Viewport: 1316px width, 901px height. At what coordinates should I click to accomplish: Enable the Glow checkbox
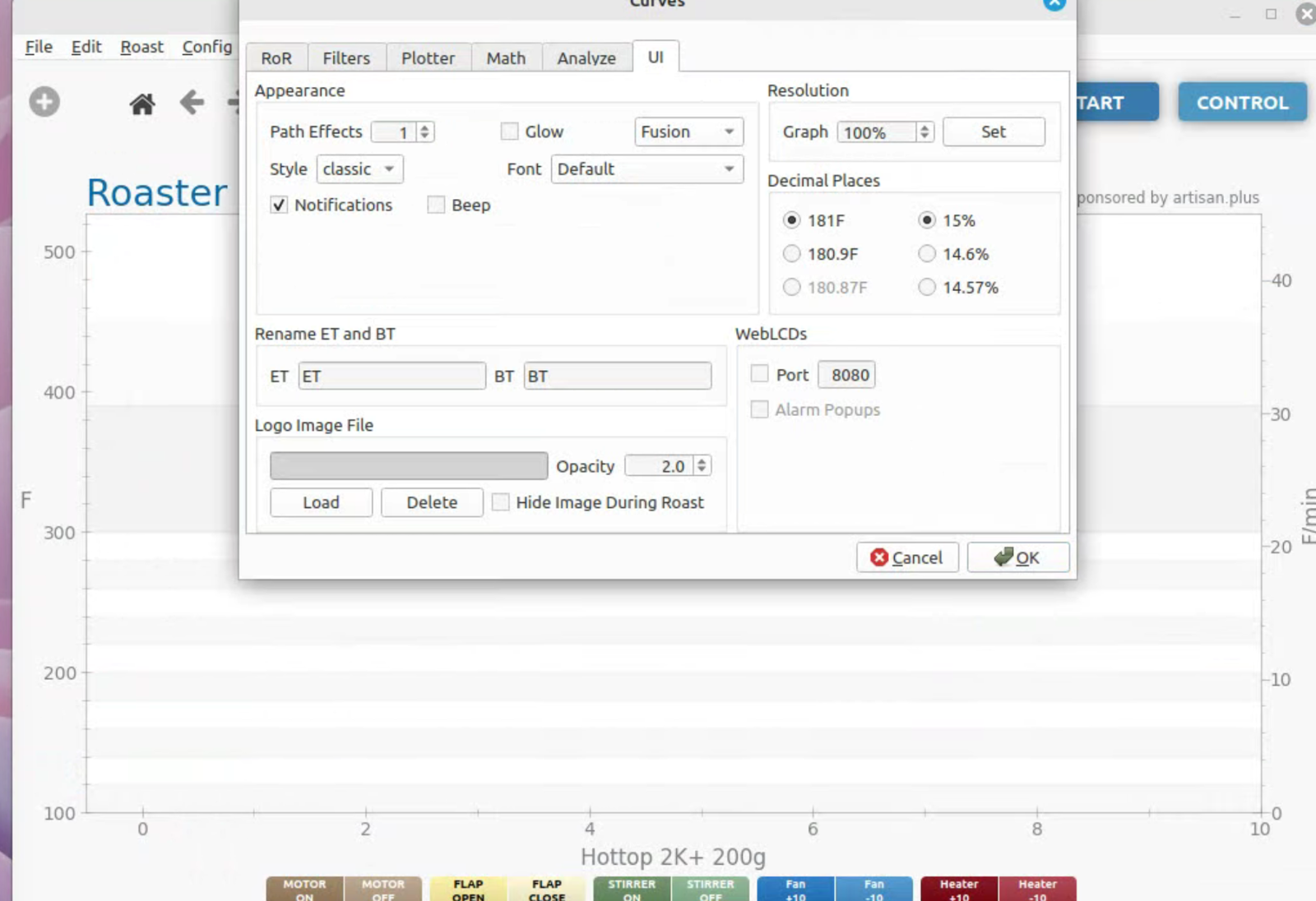pos(510,132)
